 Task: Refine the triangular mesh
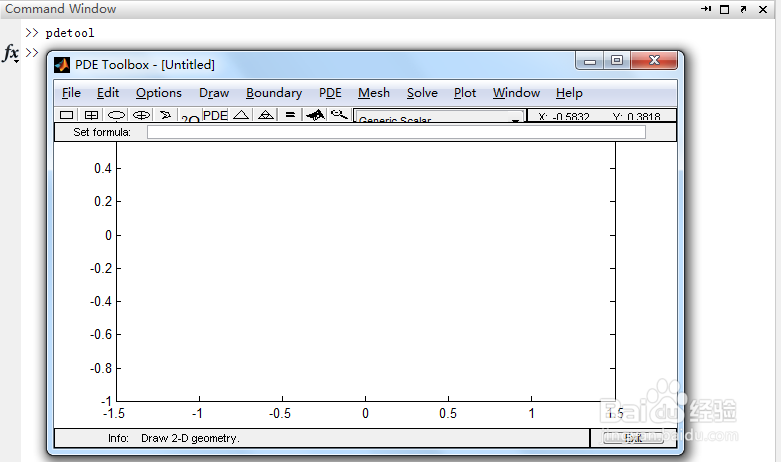(x=266, y=115)
